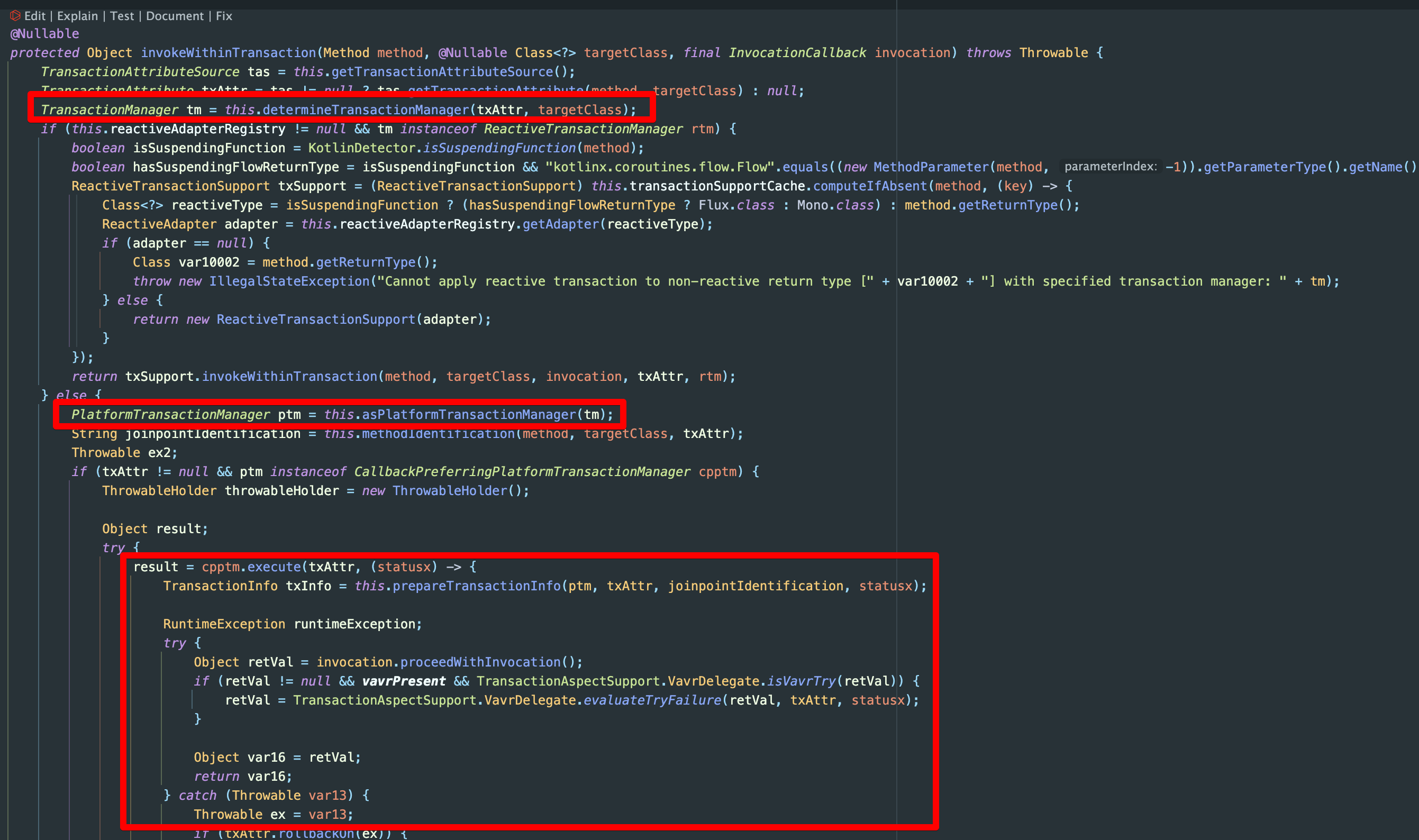Click the proceedWithInvocation method call
The width and height of the screenshot is (1419, 840).
click(x=480, y=662)
